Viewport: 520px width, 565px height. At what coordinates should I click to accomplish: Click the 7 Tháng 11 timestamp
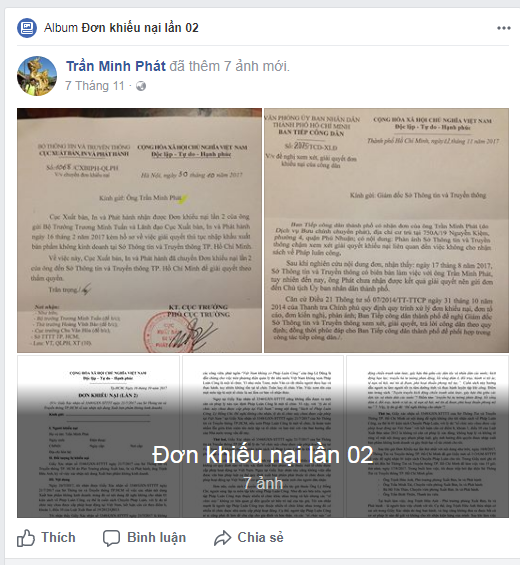click(x=95, y=86)
